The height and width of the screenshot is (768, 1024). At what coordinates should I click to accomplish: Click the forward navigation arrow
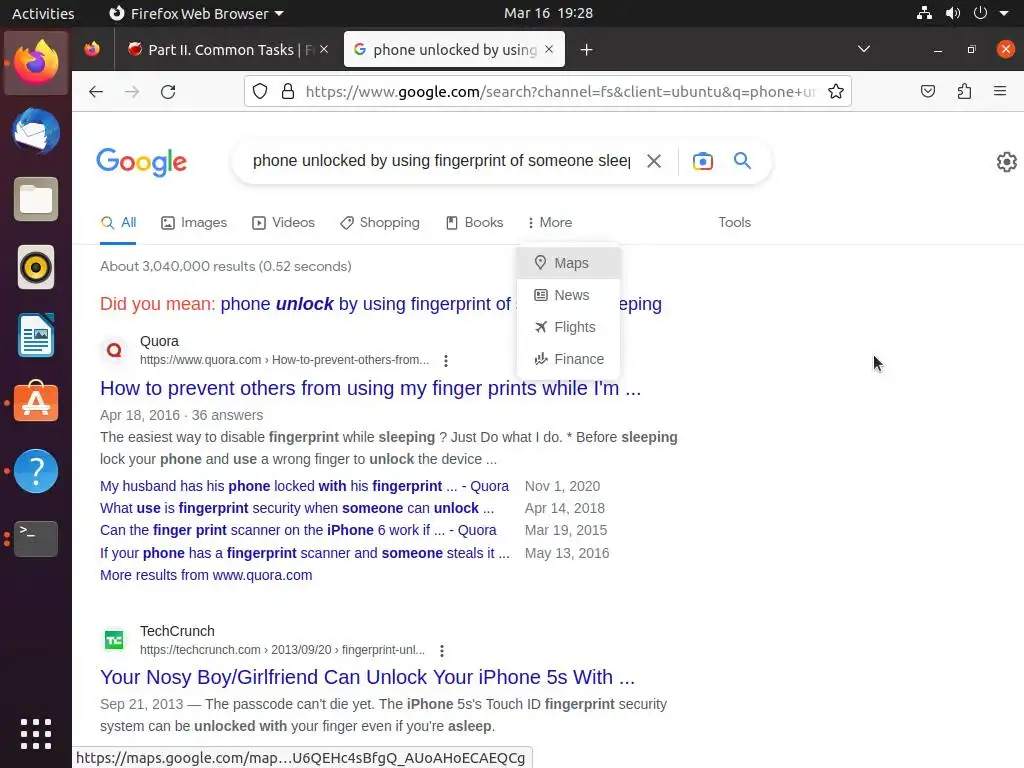tap(132, 91)
